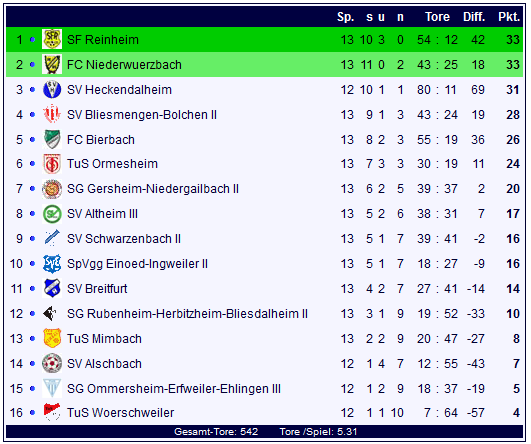
Task: Click the FC Bierbach green shield logo
Action: [52, 139]
